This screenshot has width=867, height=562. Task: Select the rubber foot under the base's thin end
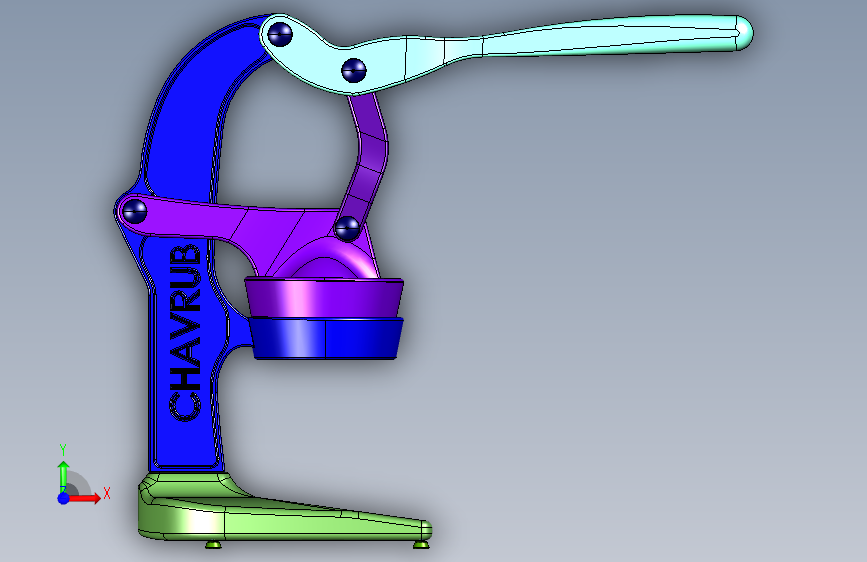tap(421, 545)
